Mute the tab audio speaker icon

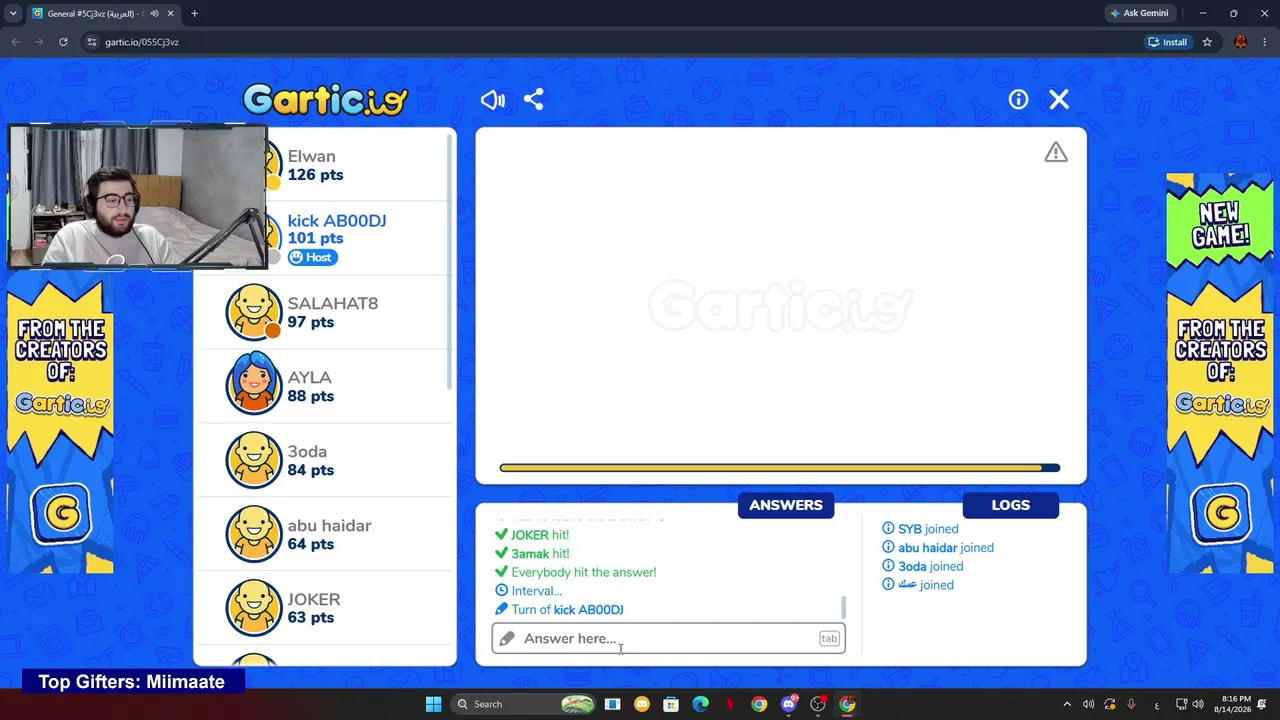click(x=154, y=14)
